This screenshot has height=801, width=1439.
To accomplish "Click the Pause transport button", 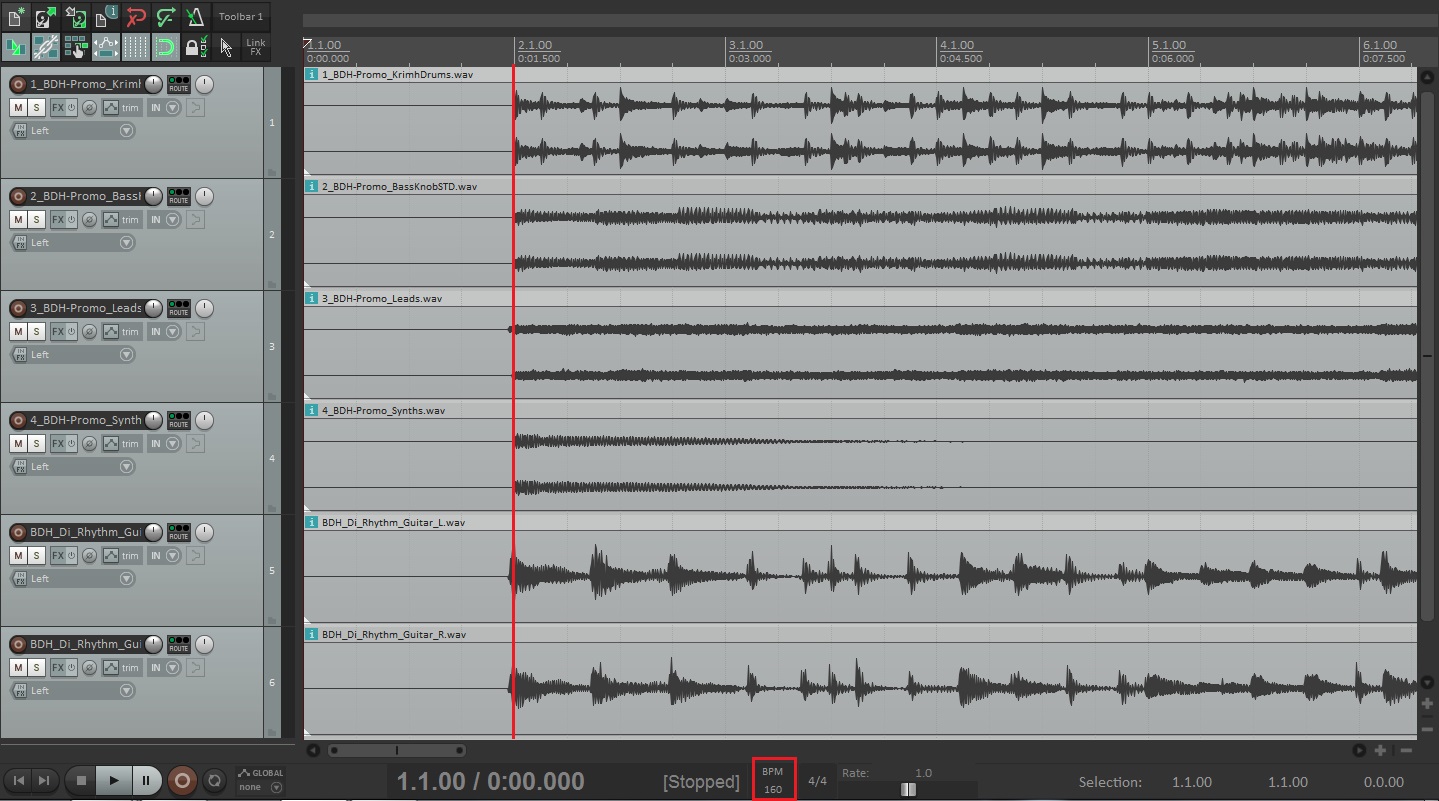I will click(x=146, y=780).
